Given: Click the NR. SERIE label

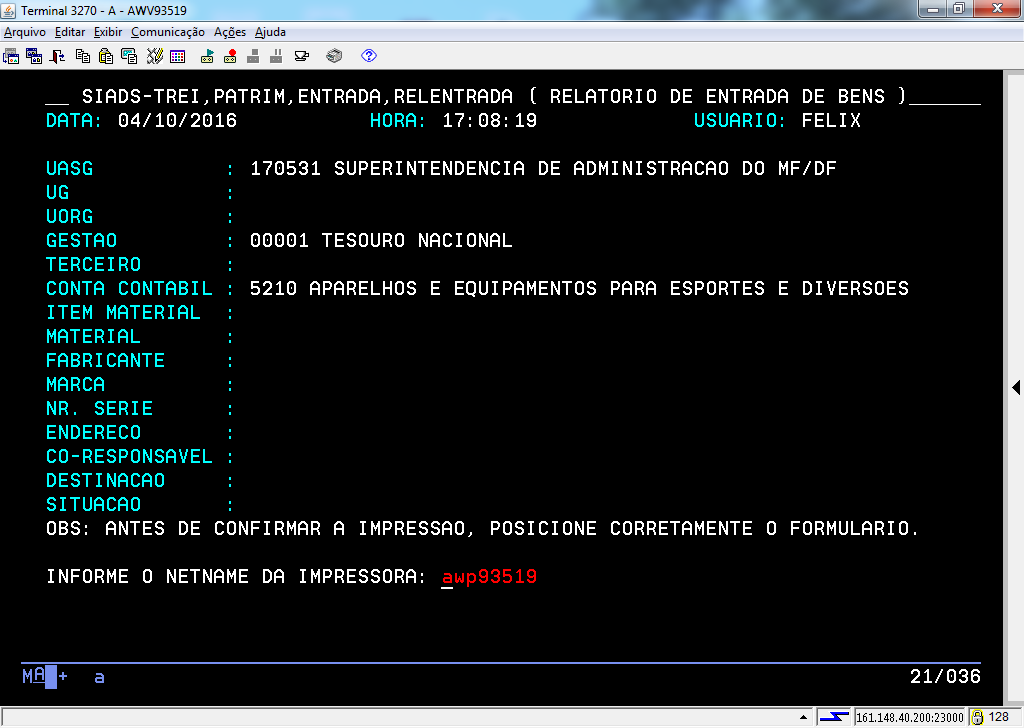Looking at the screenshot, I should pos(99,409).
